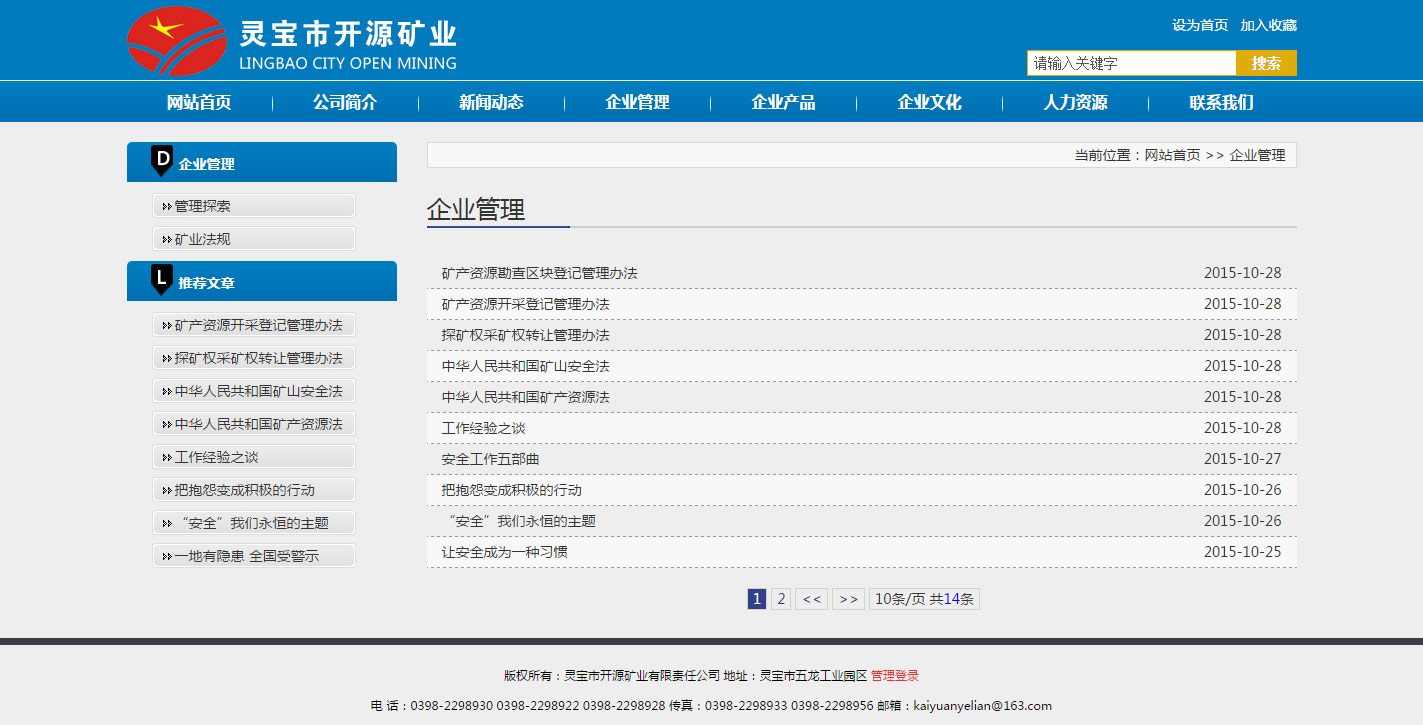
Task: Click the 加入收藏 link at top
Action: pyautogui.click(x=1268, y=25)
